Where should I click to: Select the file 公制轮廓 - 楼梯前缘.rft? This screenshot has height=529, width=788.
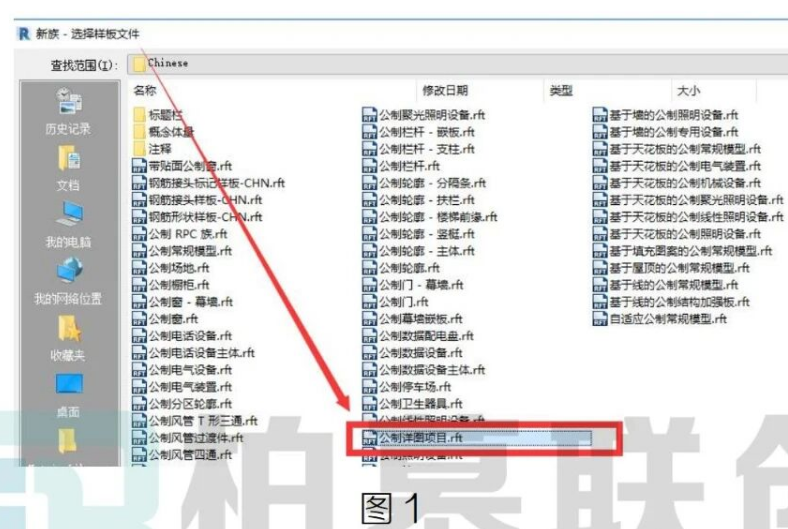[x=430, y=217]
